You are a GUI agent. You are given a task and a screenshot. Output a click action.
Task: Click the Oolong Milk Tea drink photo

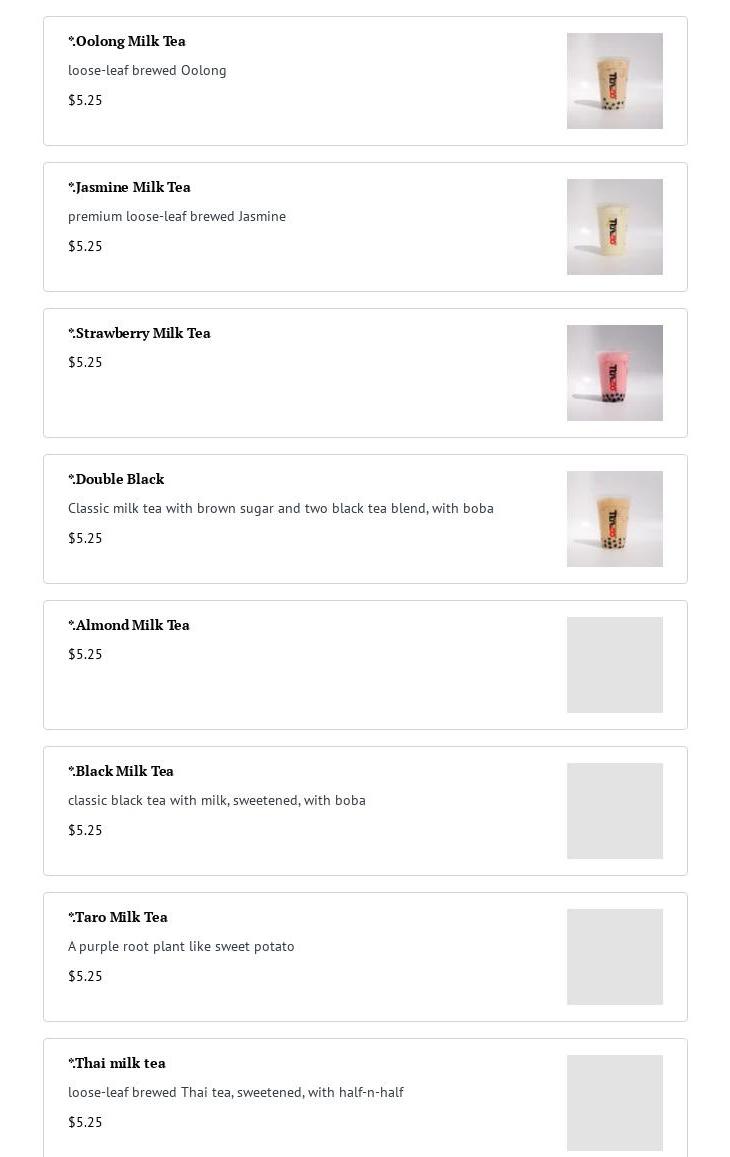(x=614, y=81)
